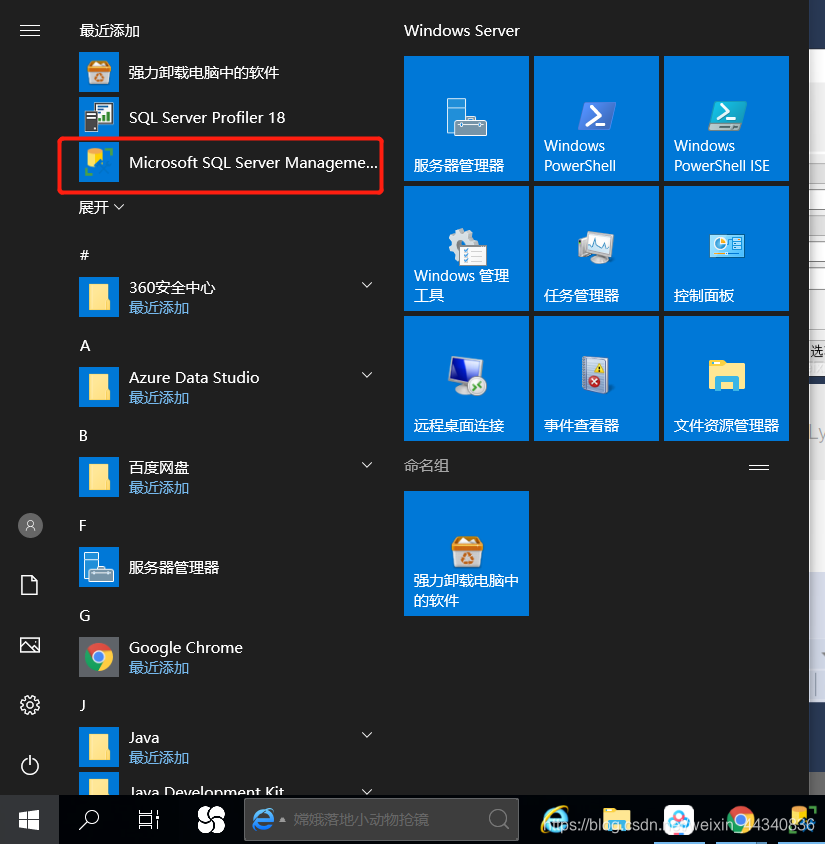This screenshot has height=844, width=825.
Task: Open the 百度网盘 folder icon
Action: (x=99, y=477)
